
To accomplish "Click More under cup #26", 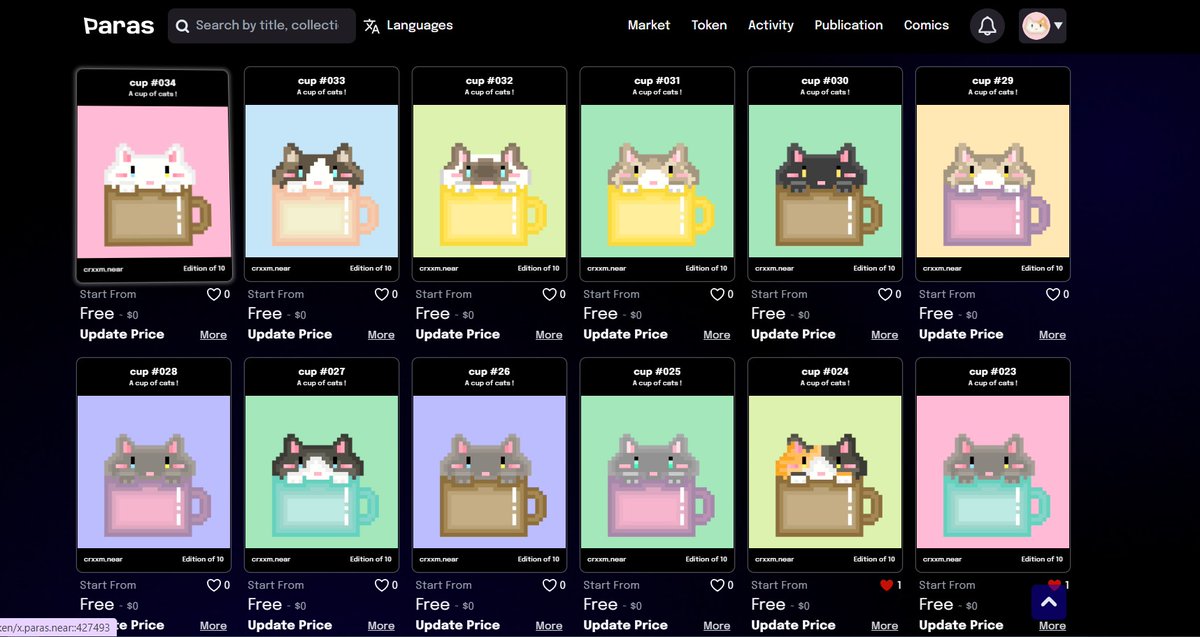I will point(549,626).
